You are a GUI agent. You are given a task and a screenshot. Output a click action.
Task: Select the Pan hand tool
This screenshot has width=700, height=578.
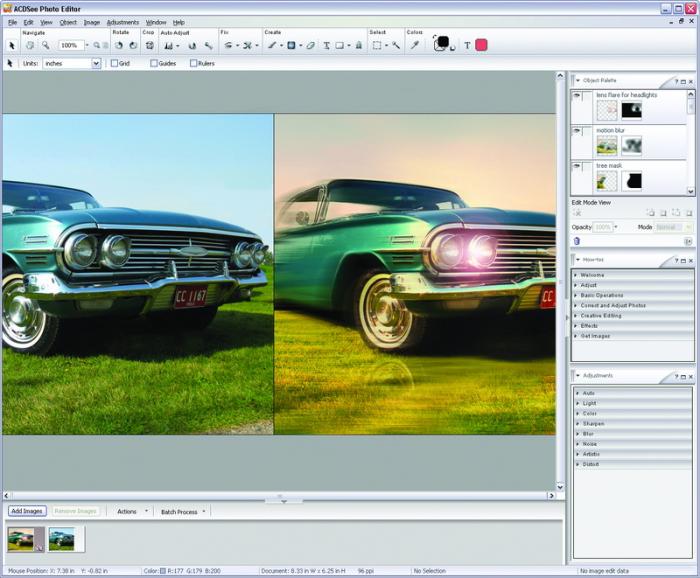[29, 46]
